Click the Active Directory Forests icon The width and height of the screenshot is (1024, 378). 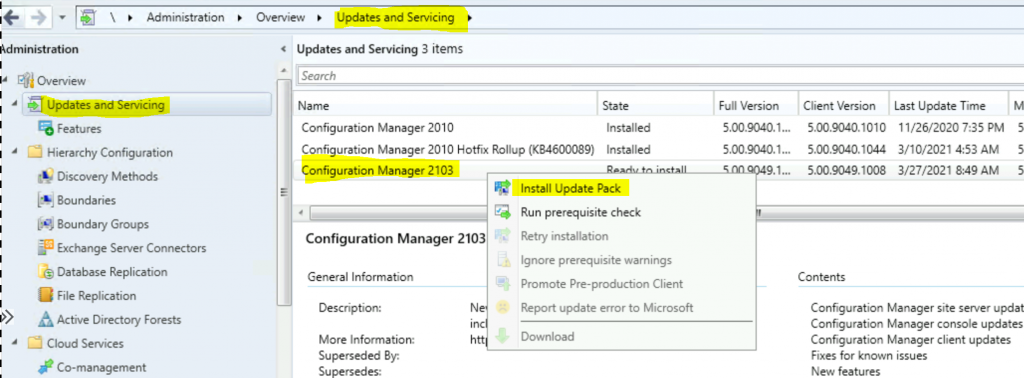(46, 319)
